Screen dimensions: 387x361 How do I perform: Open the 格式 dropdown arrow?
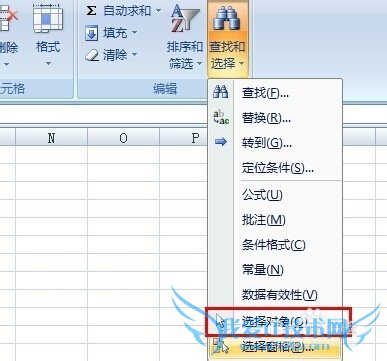pyautogui.click(x=48, y=63)
